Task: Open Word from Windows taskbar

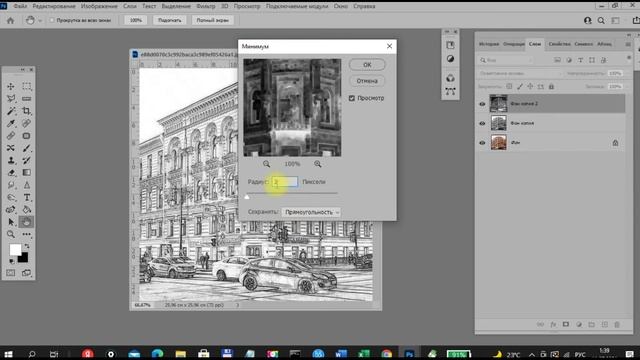Action: coord(341,354)
